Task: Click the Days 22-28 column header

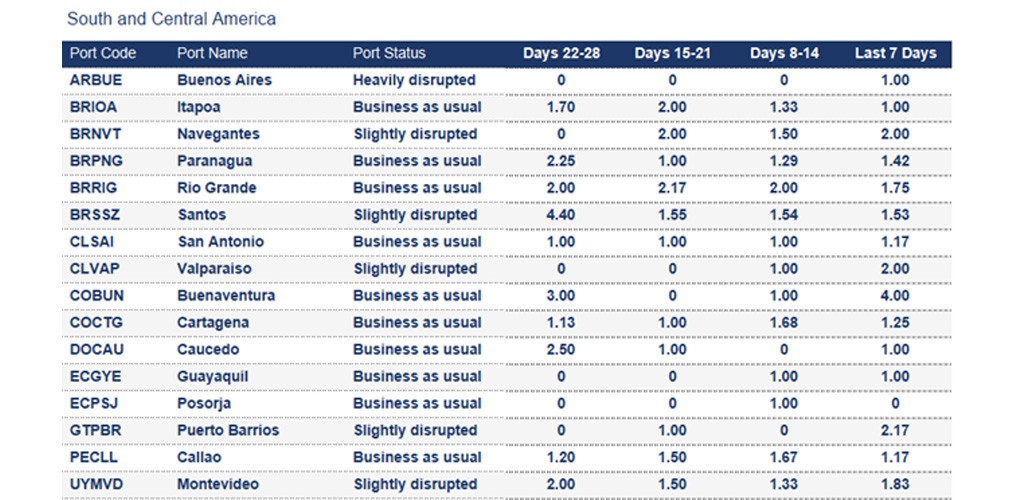Action: 561,53
